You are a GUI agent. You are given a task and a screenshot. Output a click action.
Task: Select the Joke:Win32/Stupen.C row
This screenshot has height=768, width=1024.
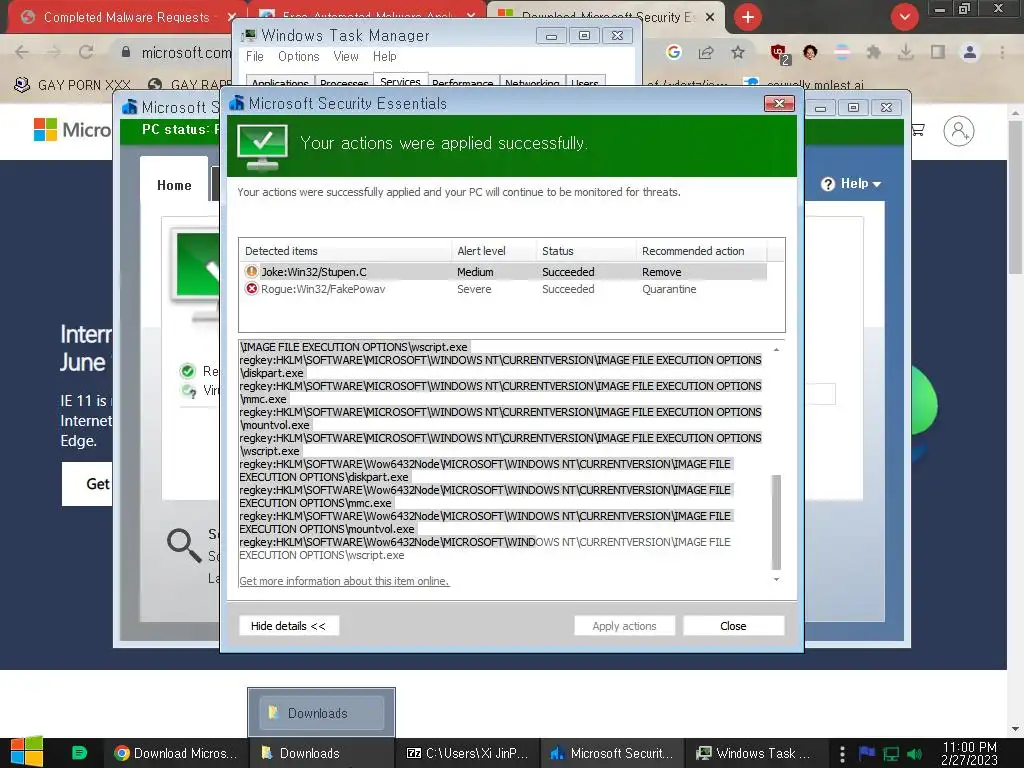point(503,272)
